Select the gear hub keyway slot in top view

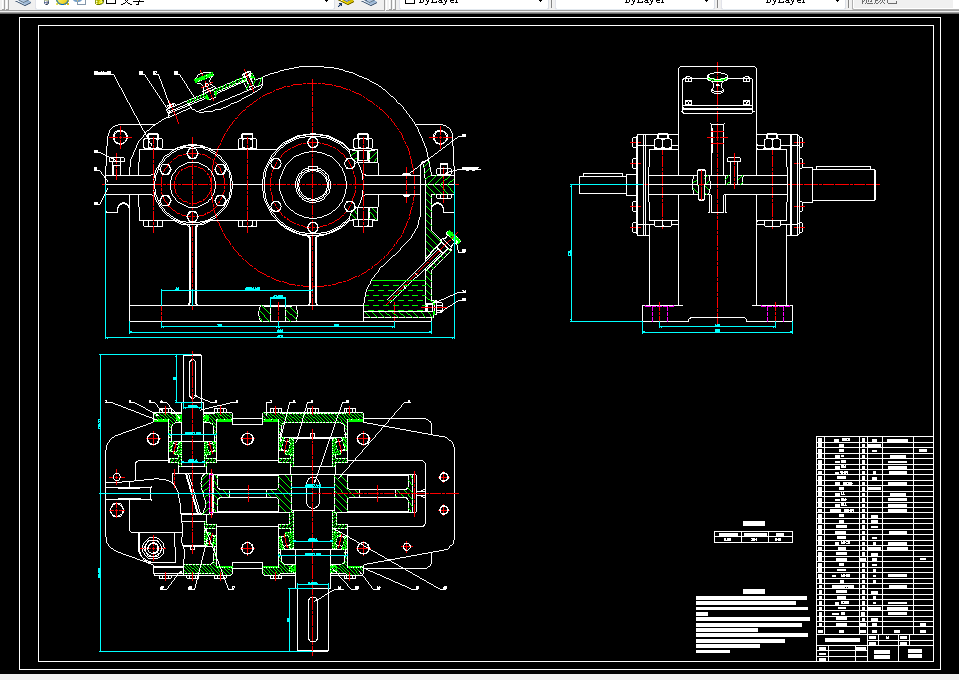[x=313, y=492]
